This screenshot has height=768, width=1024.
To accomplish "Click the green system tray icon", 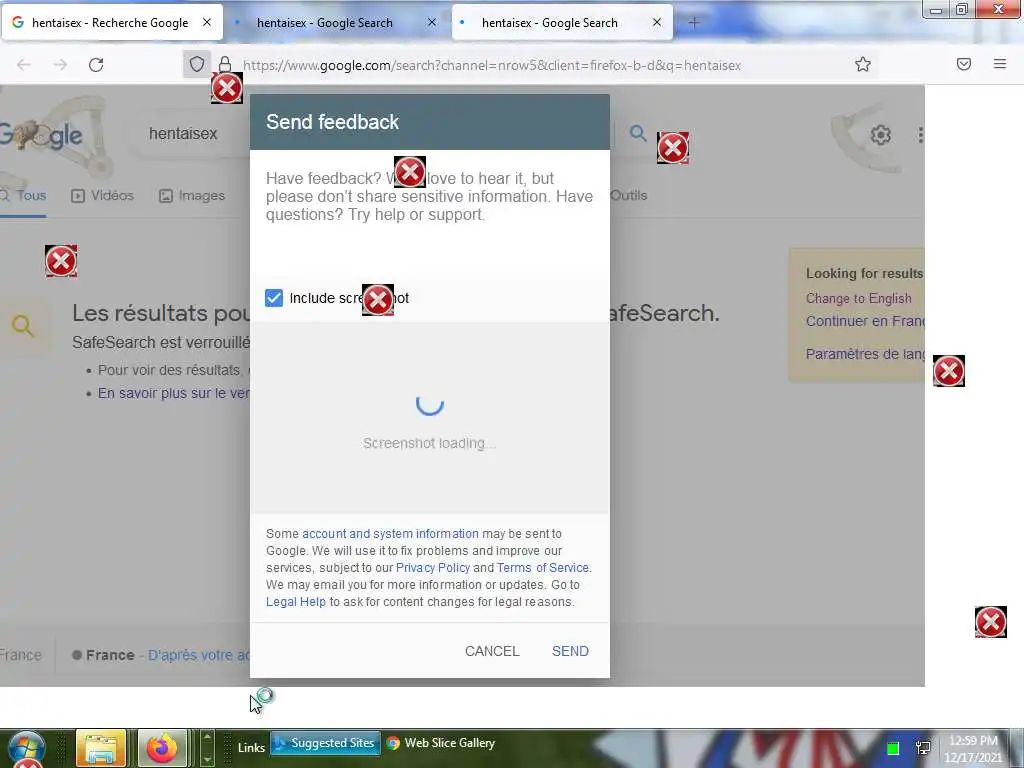I will click(x=893, y=748).
